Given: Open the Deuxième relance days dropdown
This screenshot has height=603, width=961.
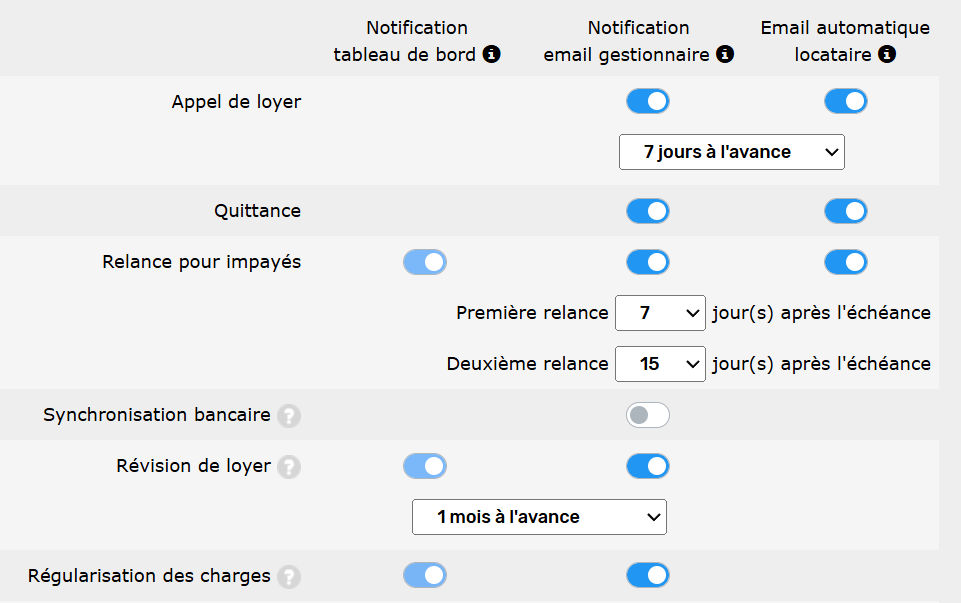Looking at the screenshot, I should [x=660, y=364].
